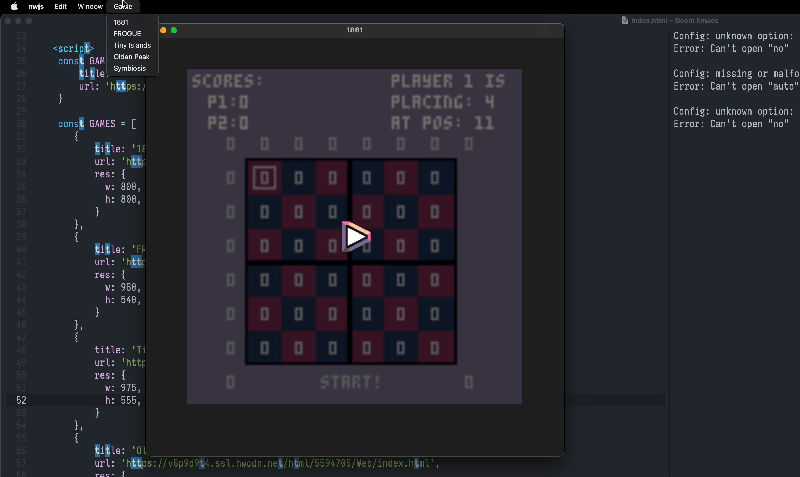Click the <script> tag in the editor
This screenshot has height=477, width=800.
click(x=73, y=48)
